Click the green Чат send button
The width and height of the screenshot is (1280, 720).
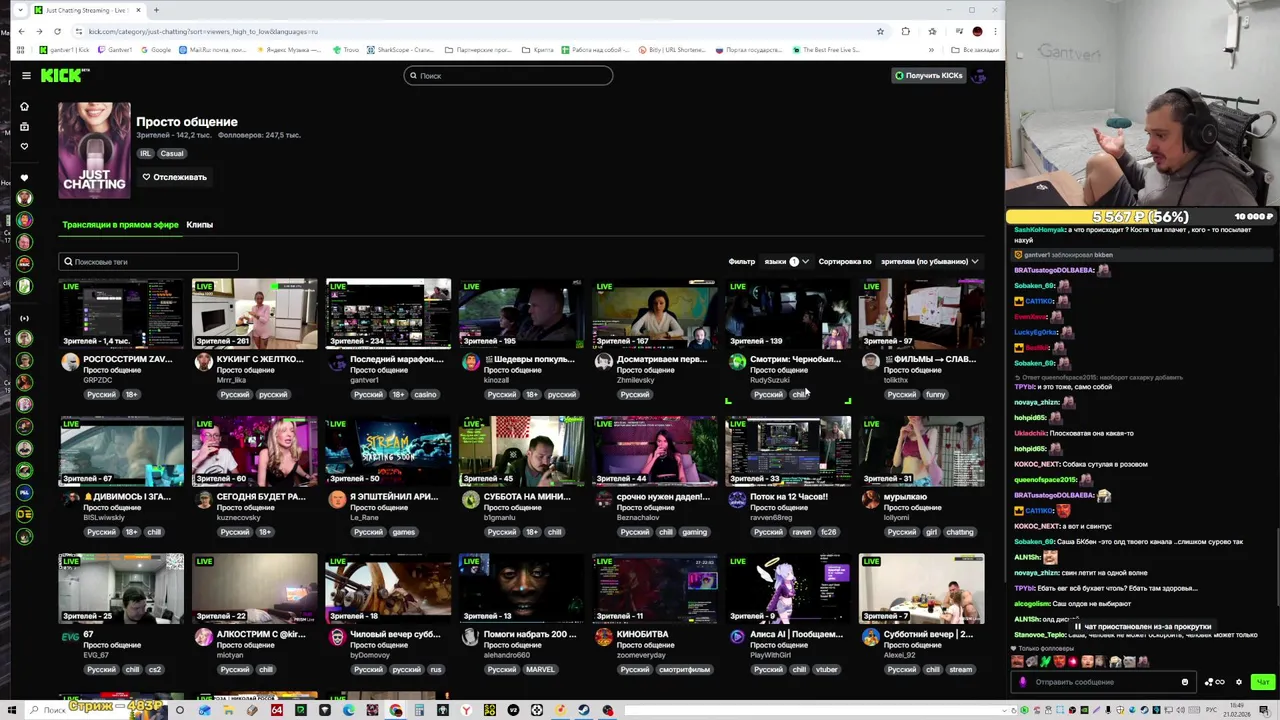1262,682
